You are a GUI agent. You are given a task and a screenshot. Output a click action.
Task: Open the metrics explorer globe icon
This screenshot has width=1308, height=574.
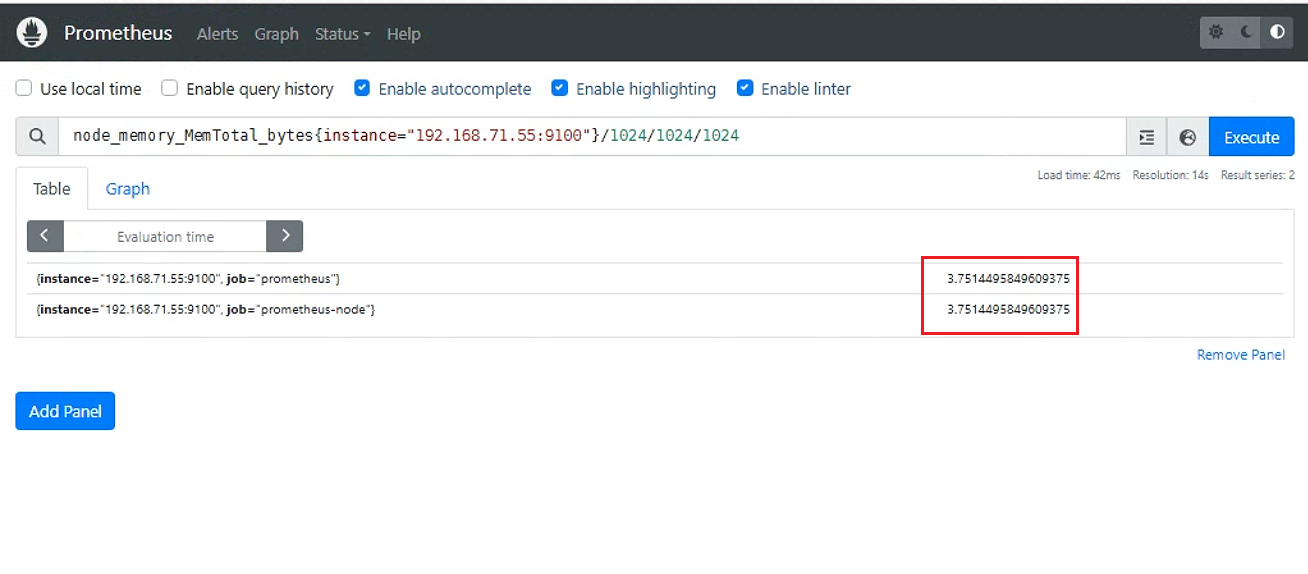coord(1188,137)
